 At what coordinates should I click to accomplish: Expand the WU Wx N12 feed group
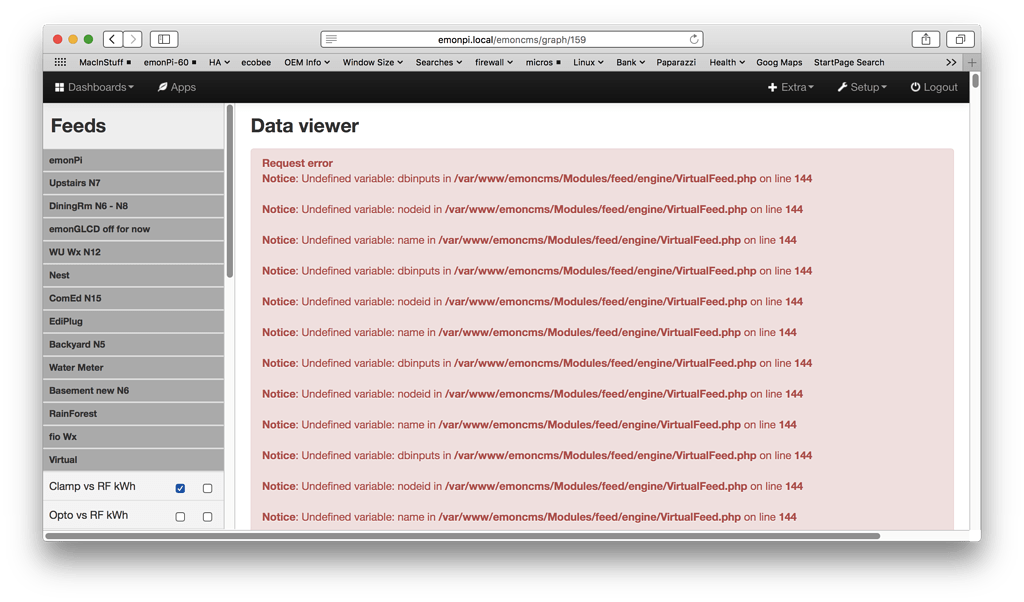point(133,252)
